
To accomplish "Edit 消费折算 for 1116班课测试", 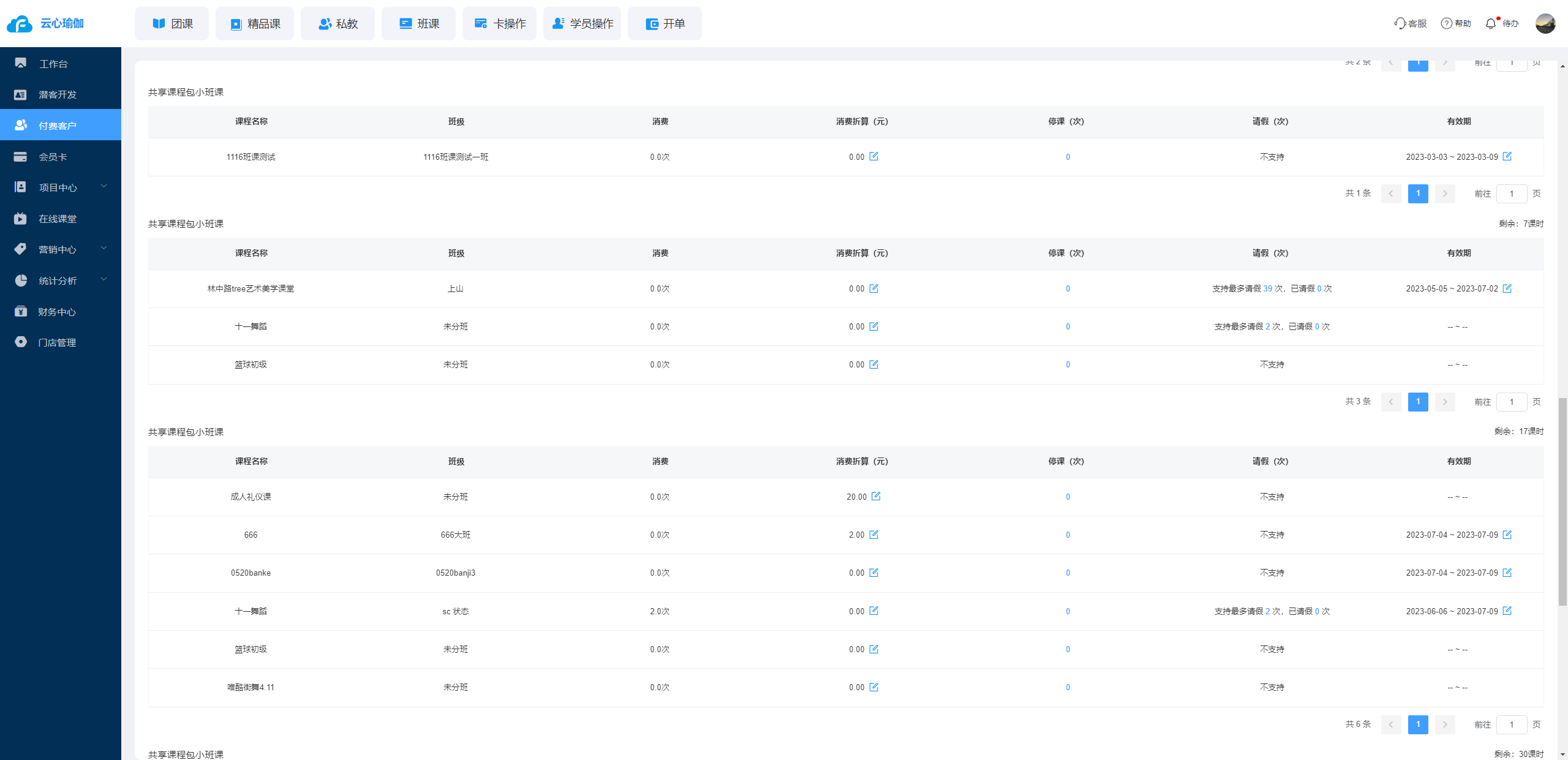I will point(874,156).
